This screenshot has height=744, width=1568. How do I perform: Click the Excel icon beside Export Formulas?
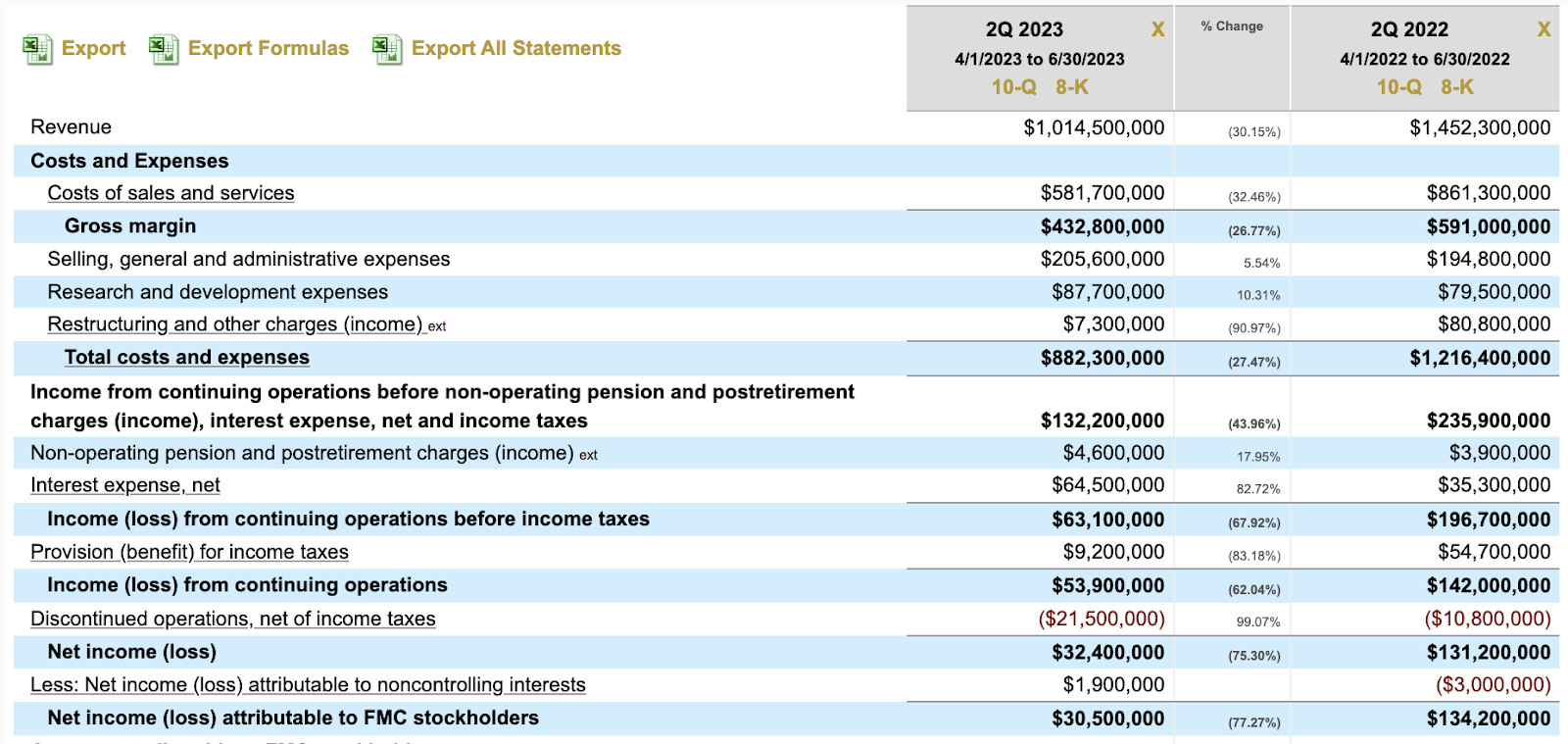coord(164,49)
